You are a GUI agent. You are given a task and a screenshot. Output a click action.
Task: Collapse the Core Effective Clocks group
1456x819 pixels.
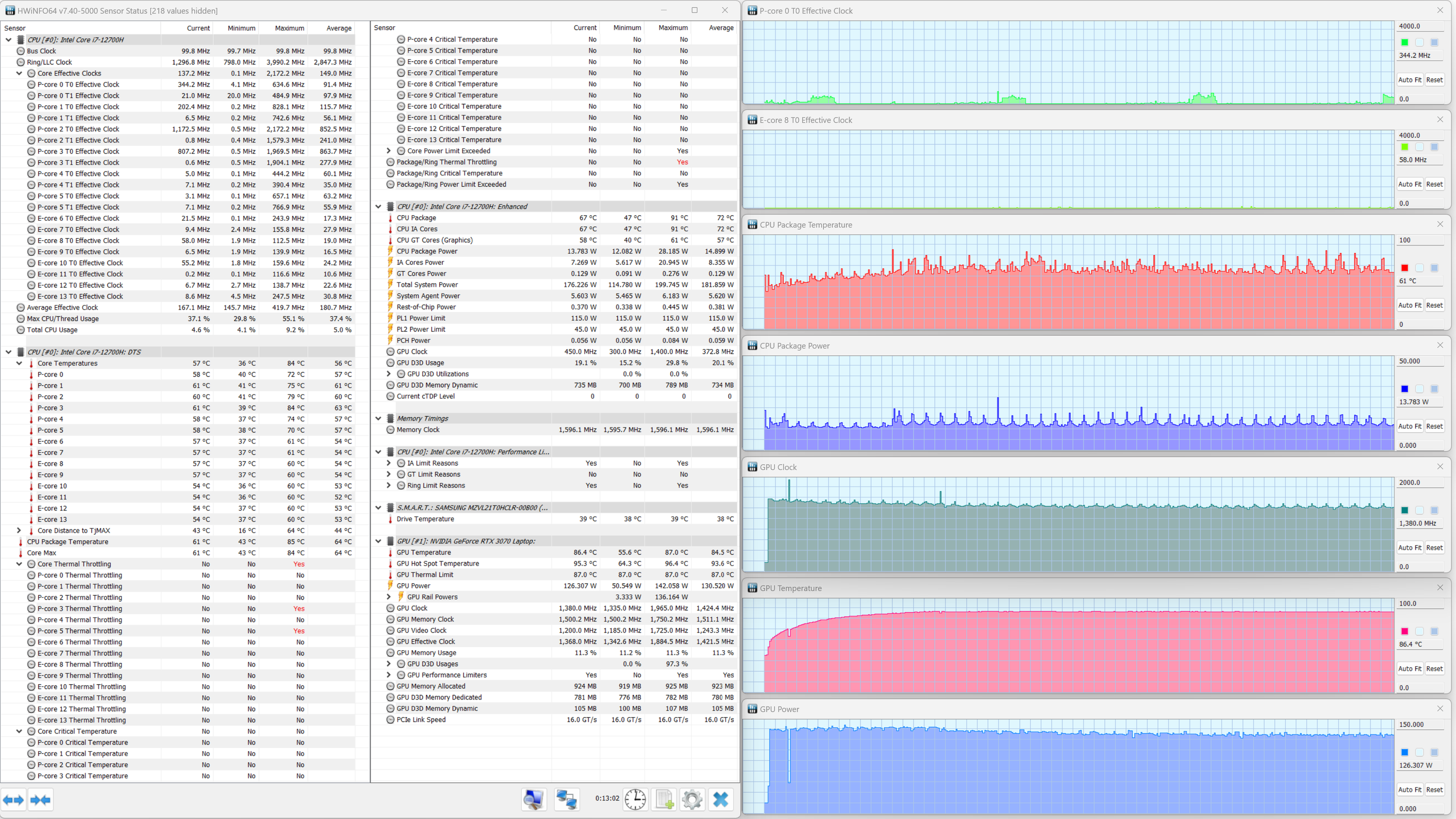(19, 73)
